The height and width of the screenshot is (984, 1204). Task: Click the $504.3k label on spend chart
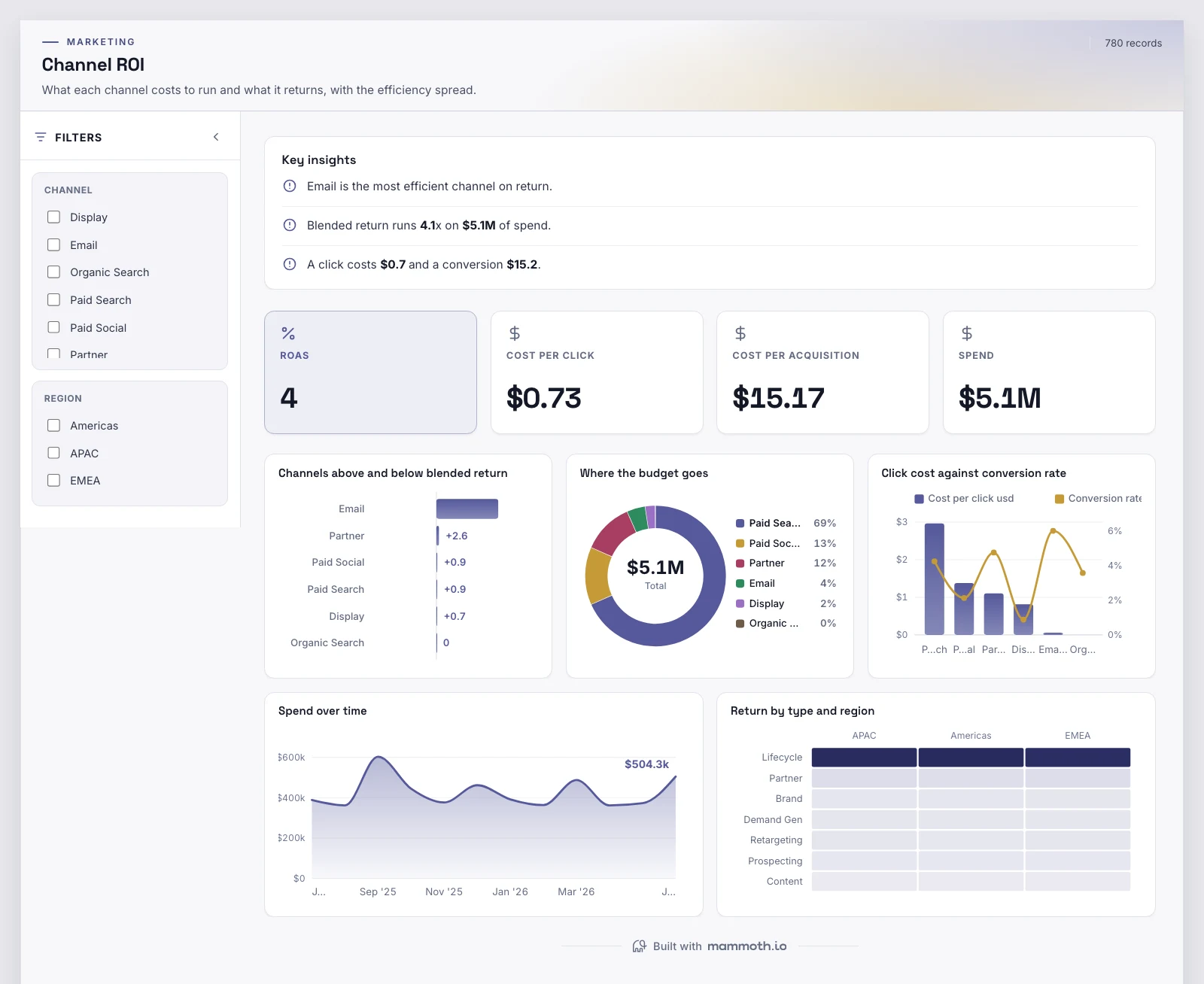coord(646,764)
